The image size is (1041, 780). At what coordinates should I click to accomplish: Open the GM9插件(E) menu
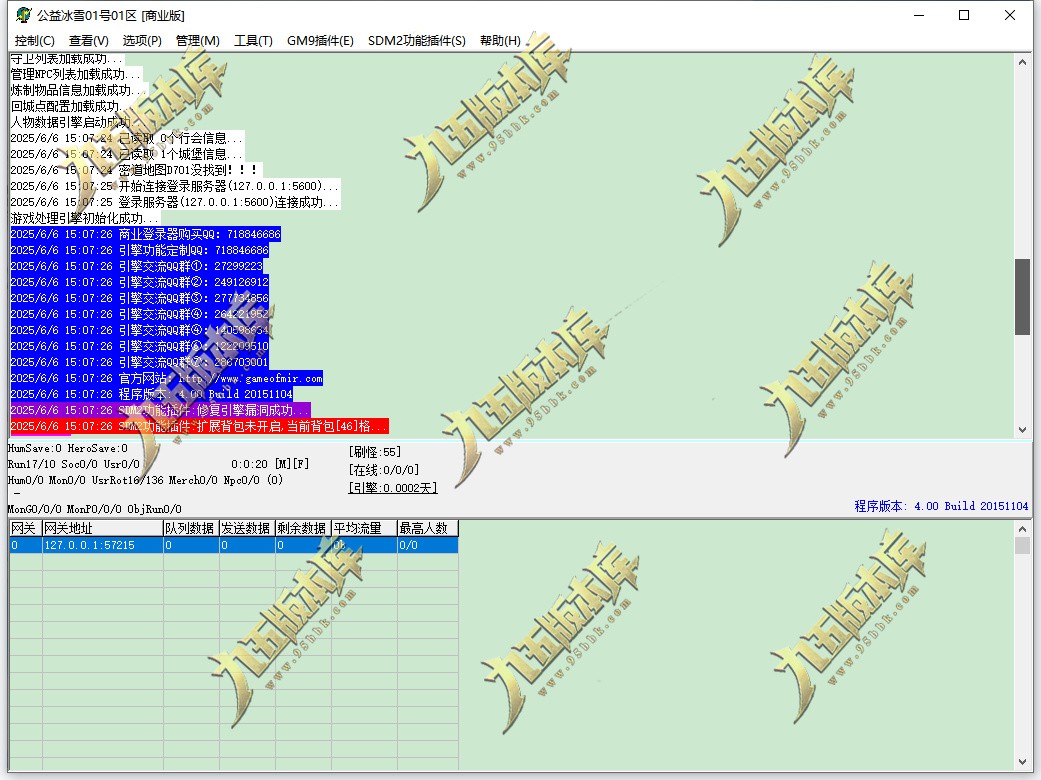point(320,40)
